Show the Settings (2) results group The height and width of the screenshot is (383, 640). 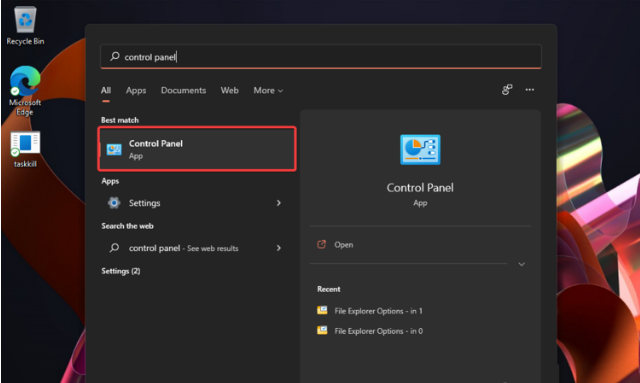(x=121, y=271)
